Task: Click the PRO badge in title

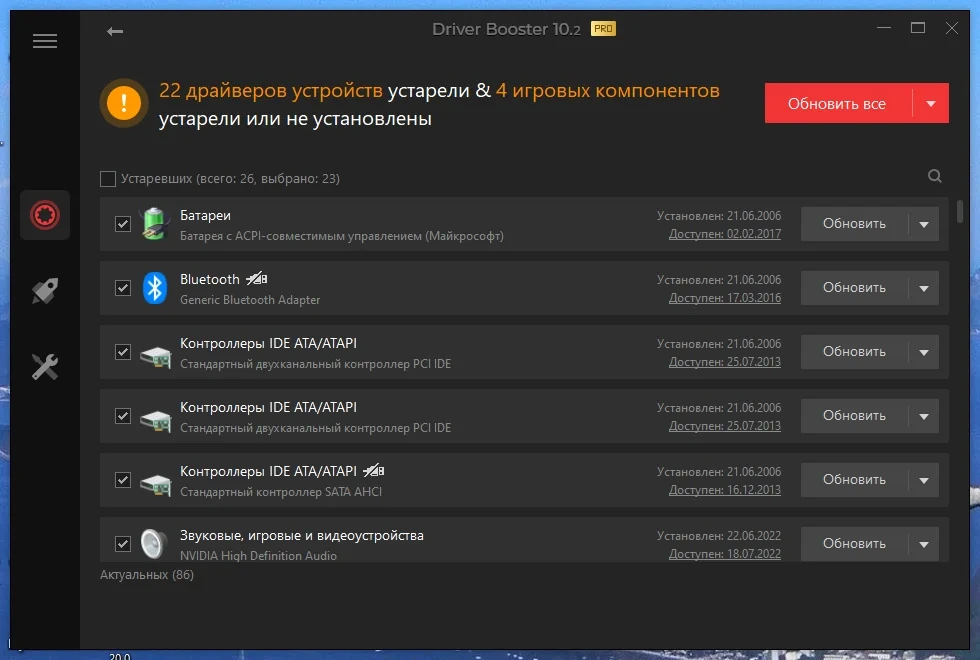Action: click(603, 29)
